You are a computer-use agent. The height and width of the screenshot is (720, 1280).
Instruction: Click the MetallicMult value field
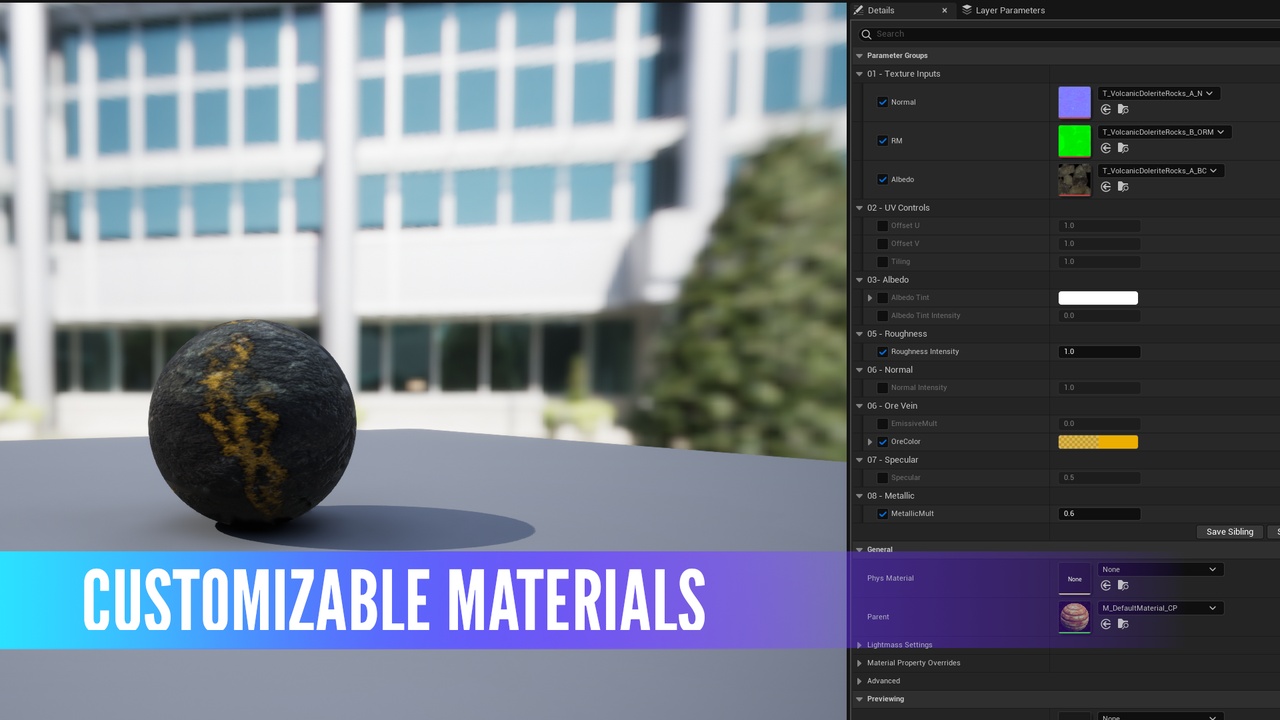click(1099, 514)
